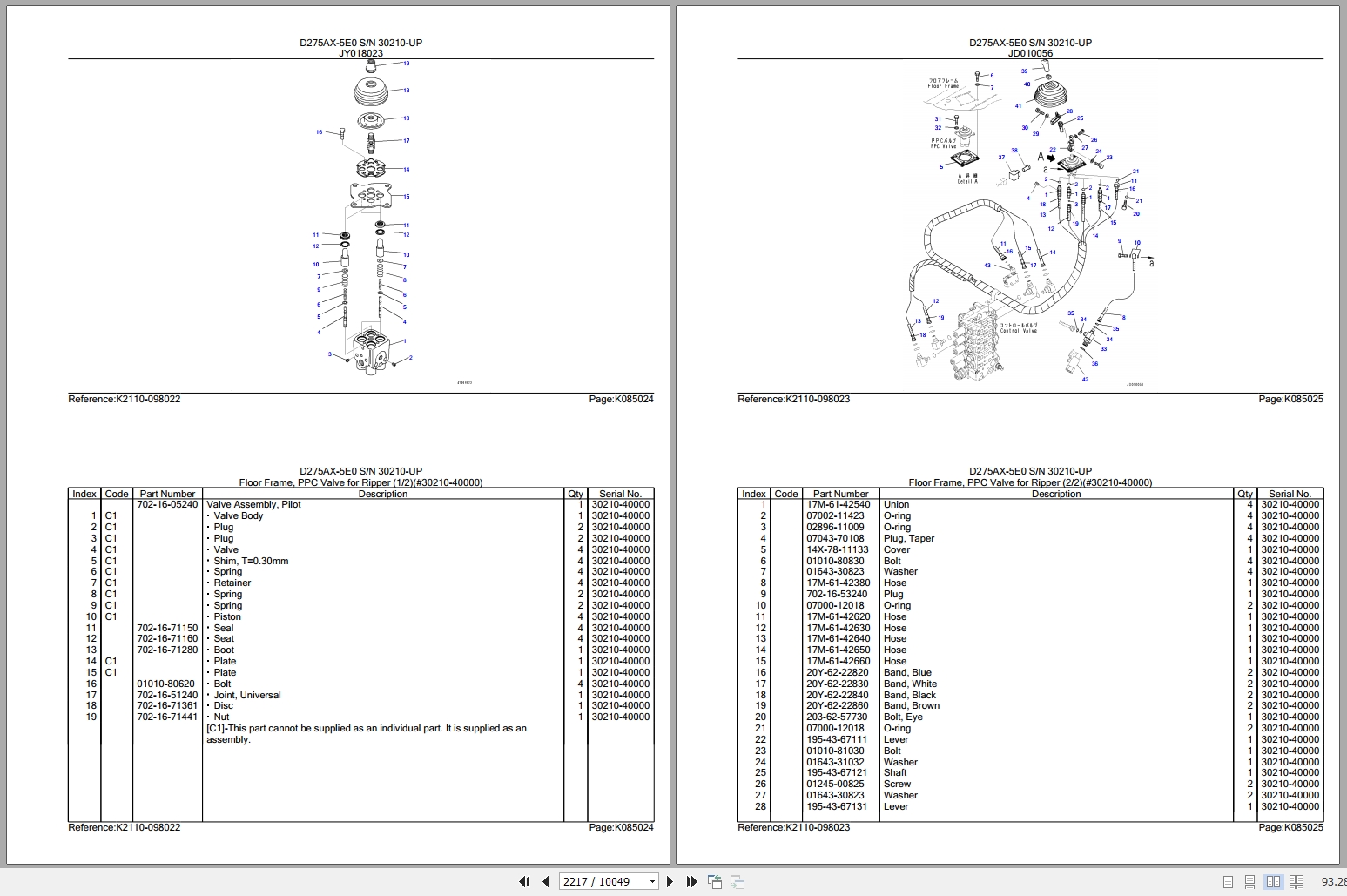The width and height of the screenshot is (1347, 896).
Task: Select part number 702-16-71150 Seal
Action: pos(167,628)
